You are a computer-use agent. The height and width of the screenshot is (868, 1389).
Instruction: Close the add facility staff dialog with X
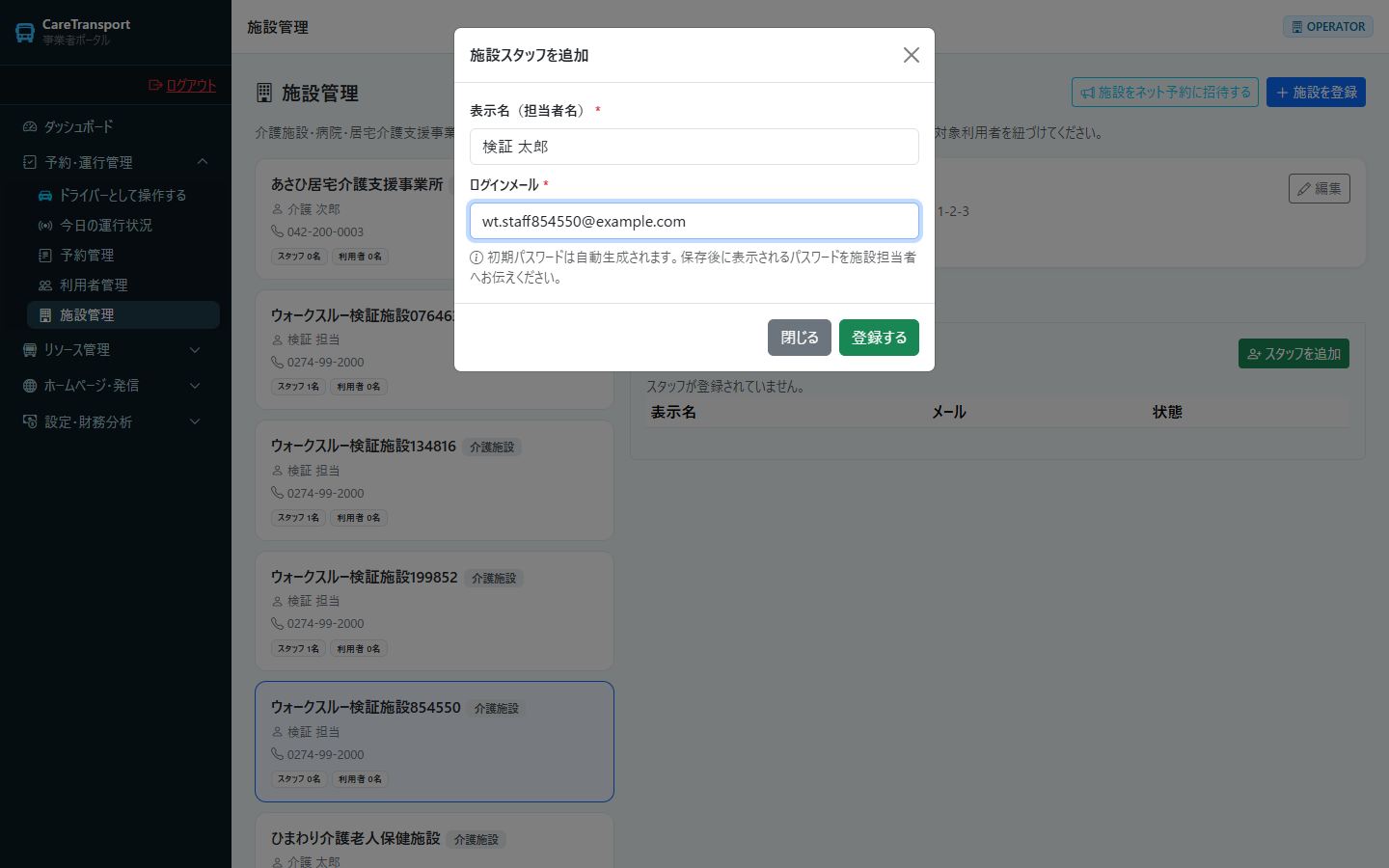click(911, 55)
